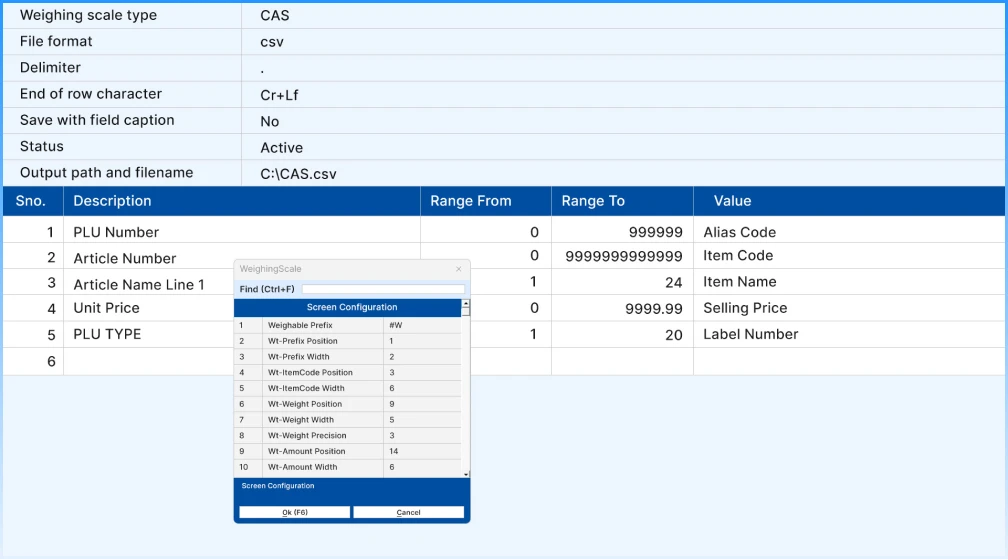1008x560 pixels.
Task: Click the Value column header
Action: click(849, 201)
